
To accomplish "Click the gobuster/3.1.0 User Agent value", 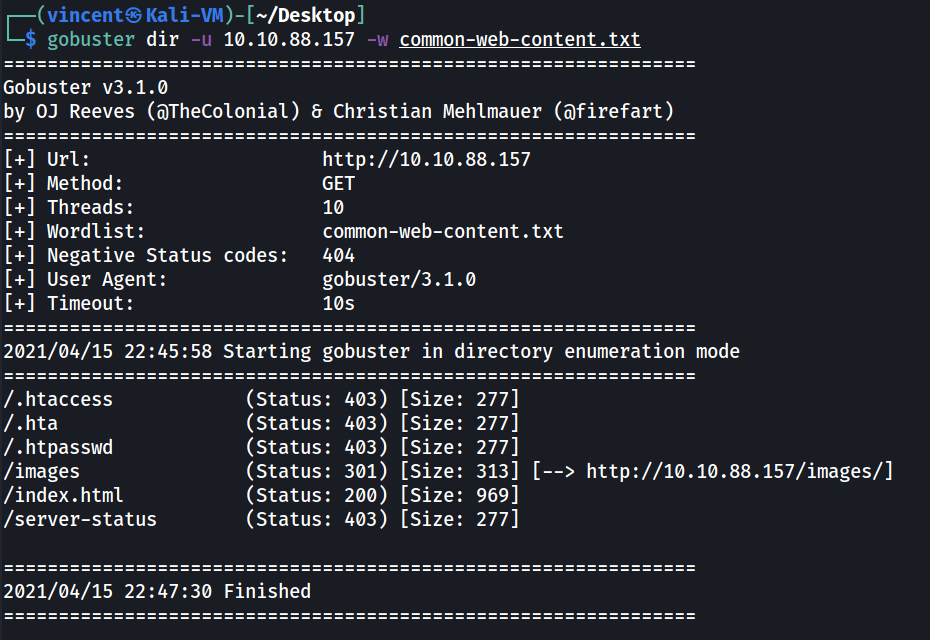I will point(399,280).
